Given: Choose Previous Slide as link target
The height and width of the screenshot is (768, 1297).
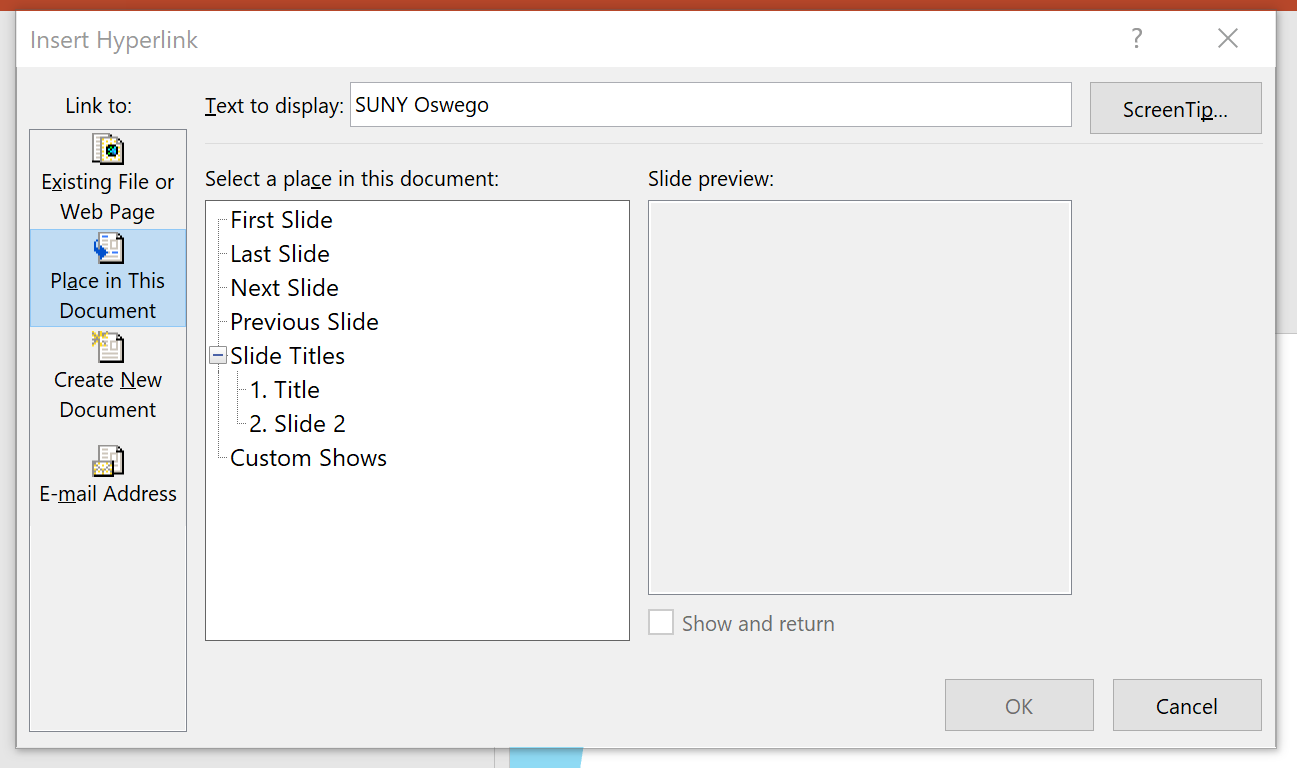Looking at the screenshot, I should click(304, 322).
